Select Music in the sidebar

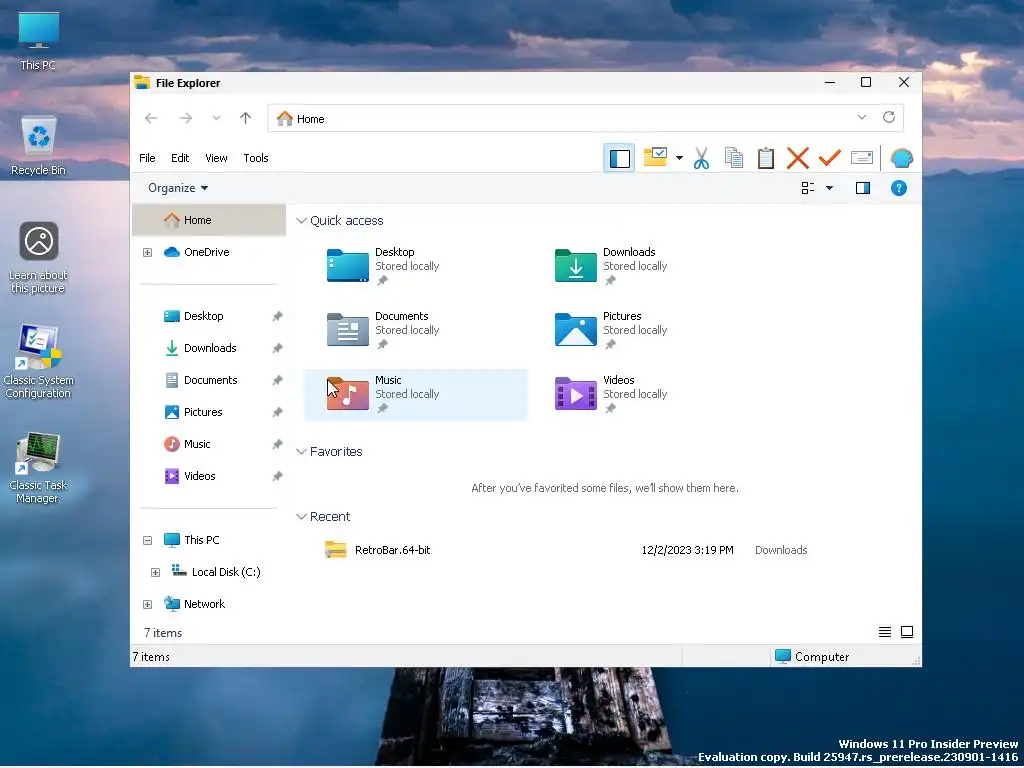pos(187,444)
